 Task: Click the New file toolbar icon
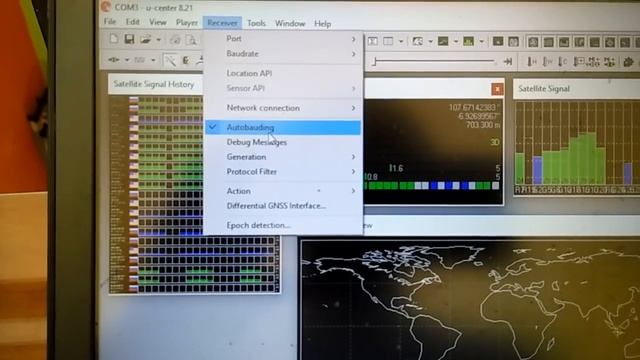point(114,39)
